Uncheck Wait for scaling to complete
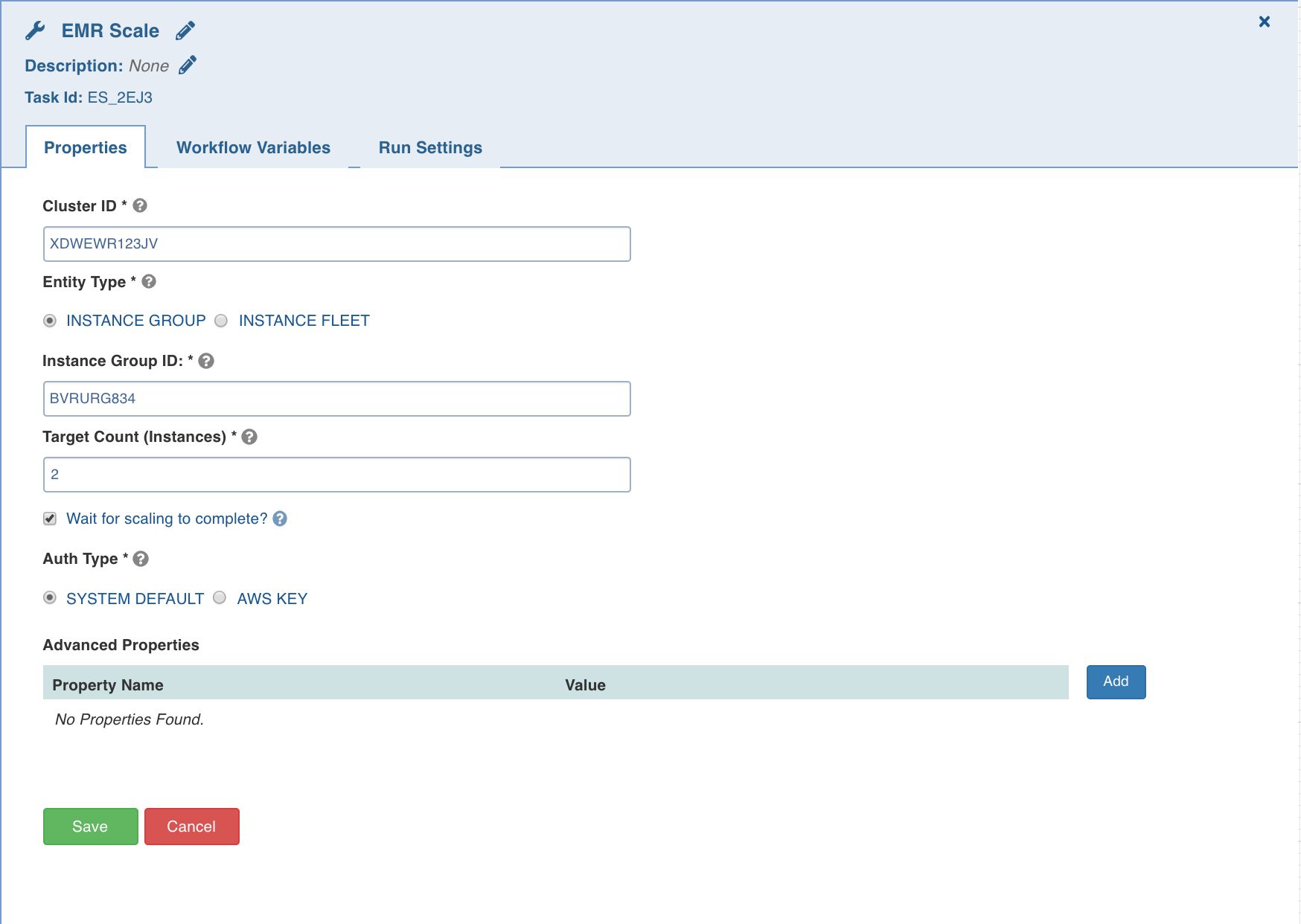This screenshot has width=1301, height=924. [x=50, y=519]
